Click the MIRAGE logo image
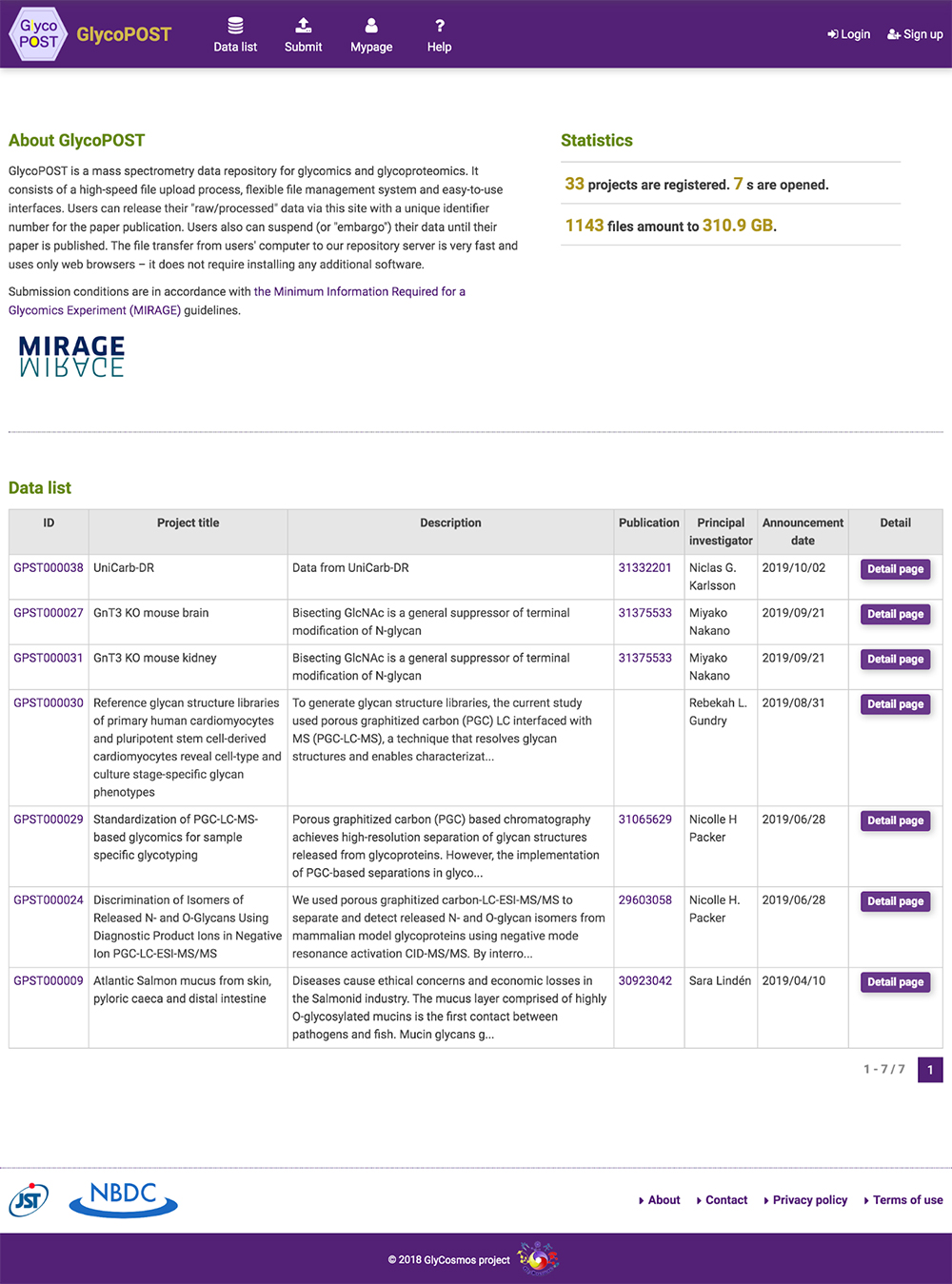 [71, 357]
